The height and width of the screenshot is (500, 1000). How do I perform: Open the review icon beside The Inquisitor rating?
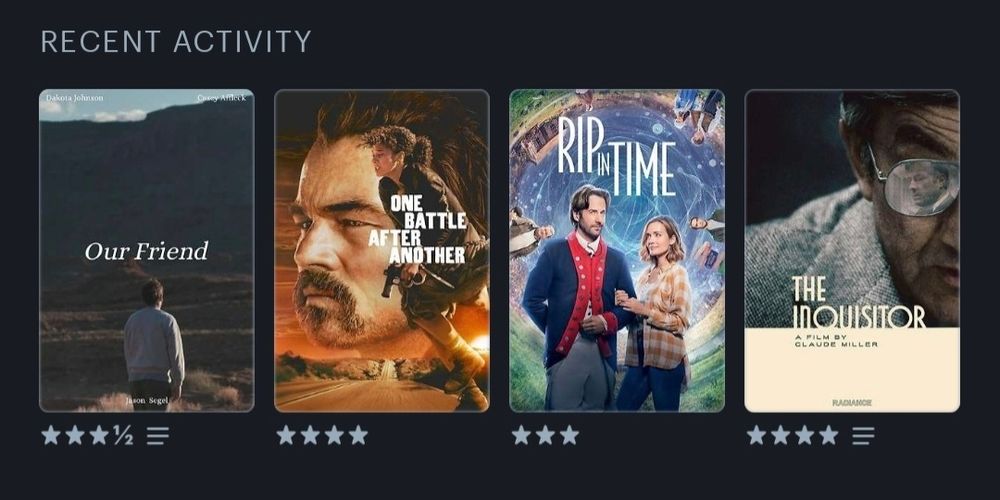[x=864, y=436]
